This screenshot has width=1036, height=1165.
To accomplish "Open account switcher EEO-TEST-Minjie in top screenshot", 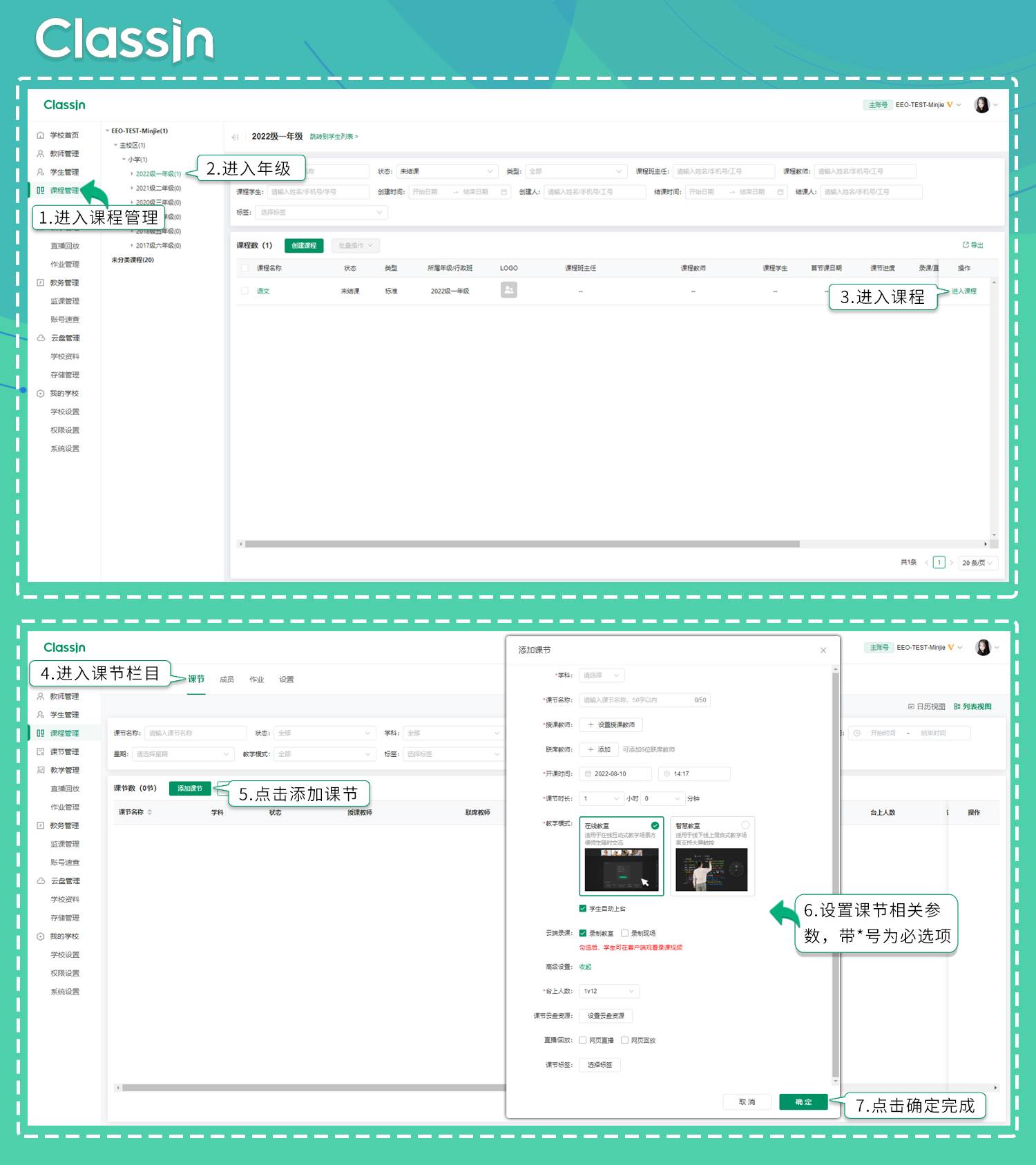I will point(928,105).
